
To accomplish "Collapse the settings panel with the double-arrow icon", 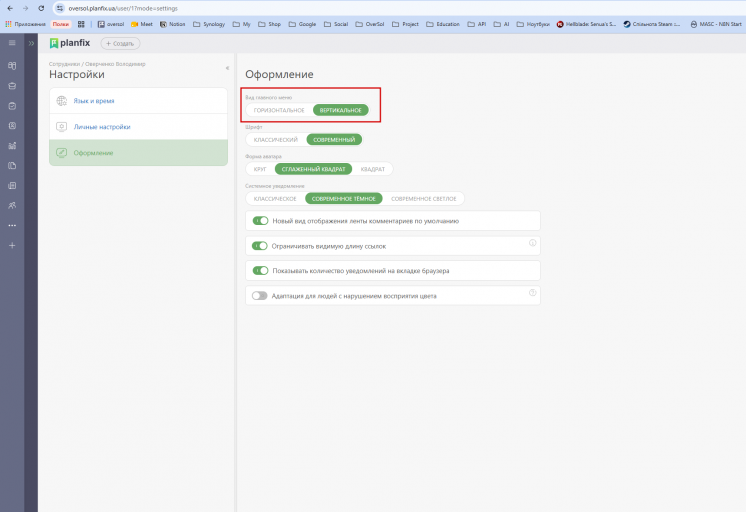I will coord(227,68).
